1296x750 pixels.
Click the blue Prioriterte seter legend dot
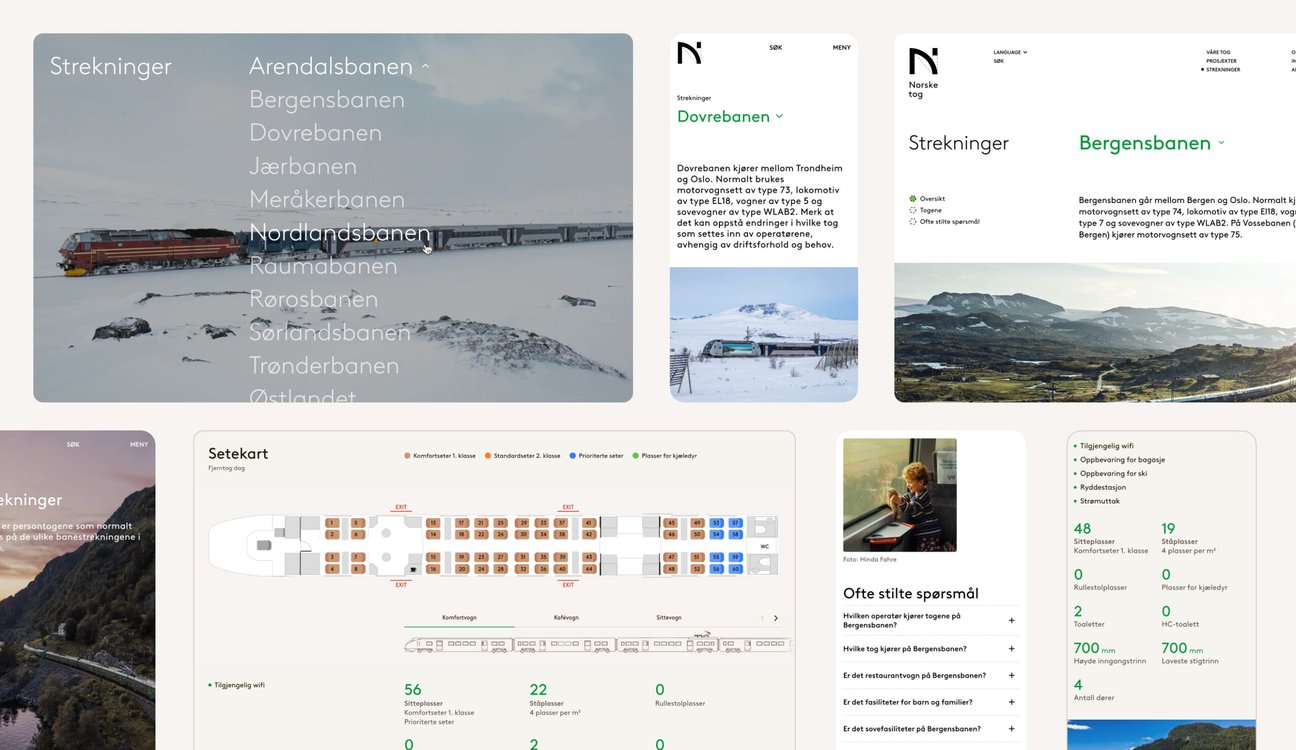(574, 456)
